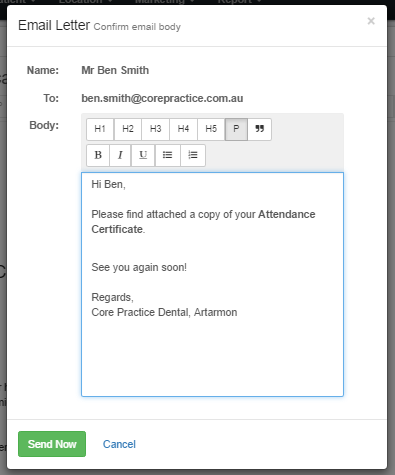The width and height of the screenshot is (395, 475).
Task: Click the recipient email ben.smith@corepractice.com.au
Action: (x=162, y=98)
